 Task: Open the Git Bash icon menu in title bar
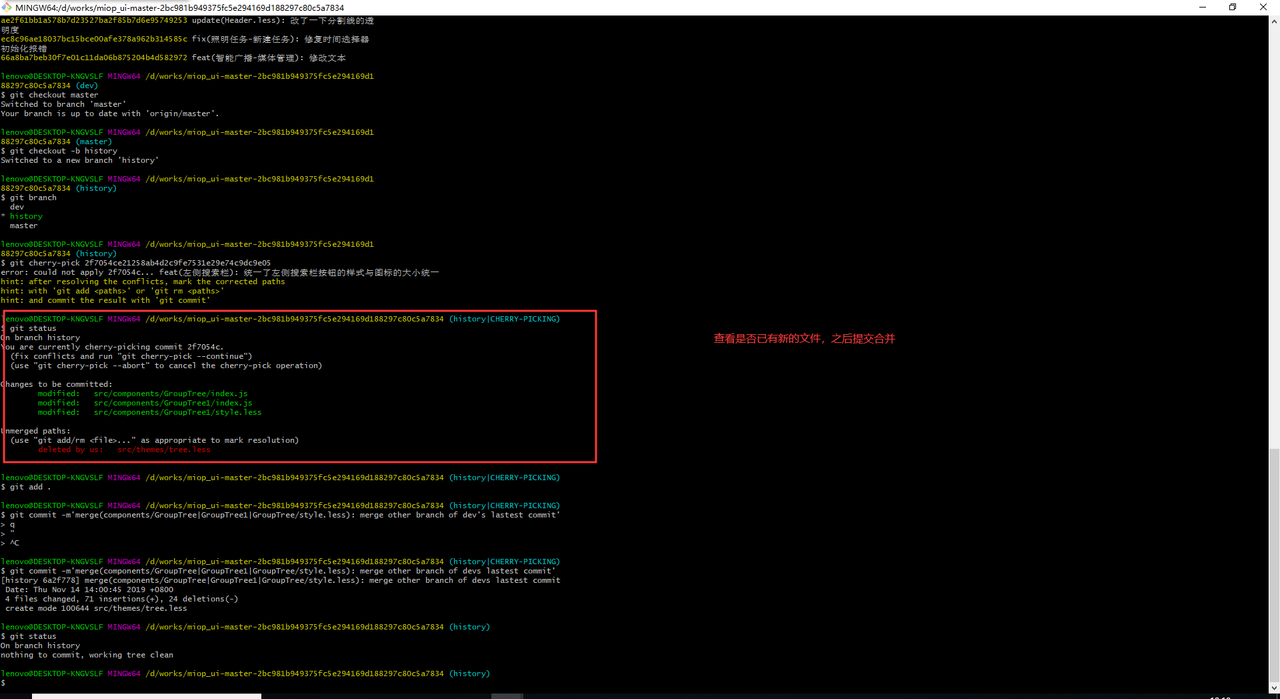[7, 7]
